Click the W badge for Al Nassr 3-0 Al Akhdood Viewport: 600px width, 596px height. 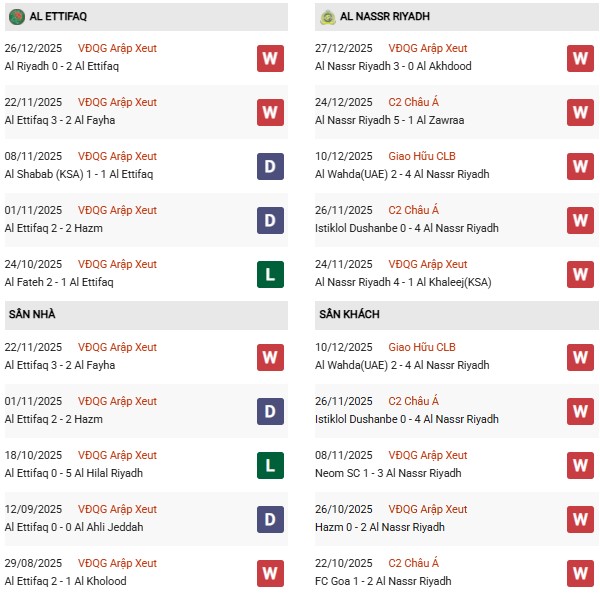point(581,58)
